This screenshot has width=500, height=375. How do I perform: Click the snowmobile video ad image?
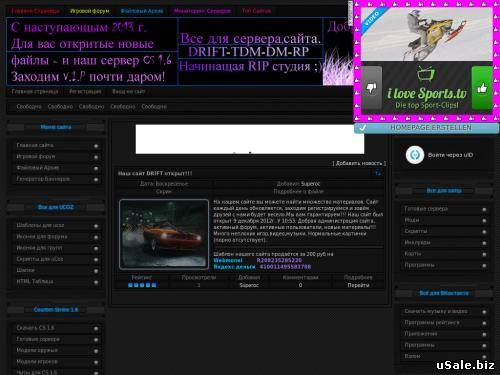pos(427,34)
